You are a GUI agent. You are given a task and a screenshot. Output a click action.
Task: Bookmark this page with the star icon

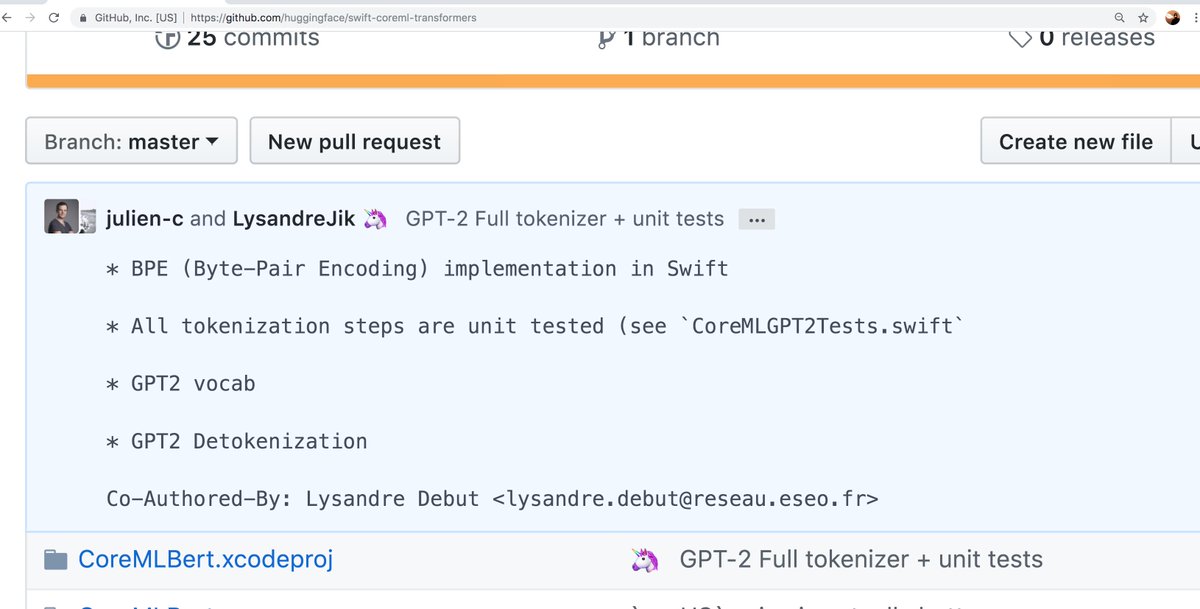point(1144,18)
